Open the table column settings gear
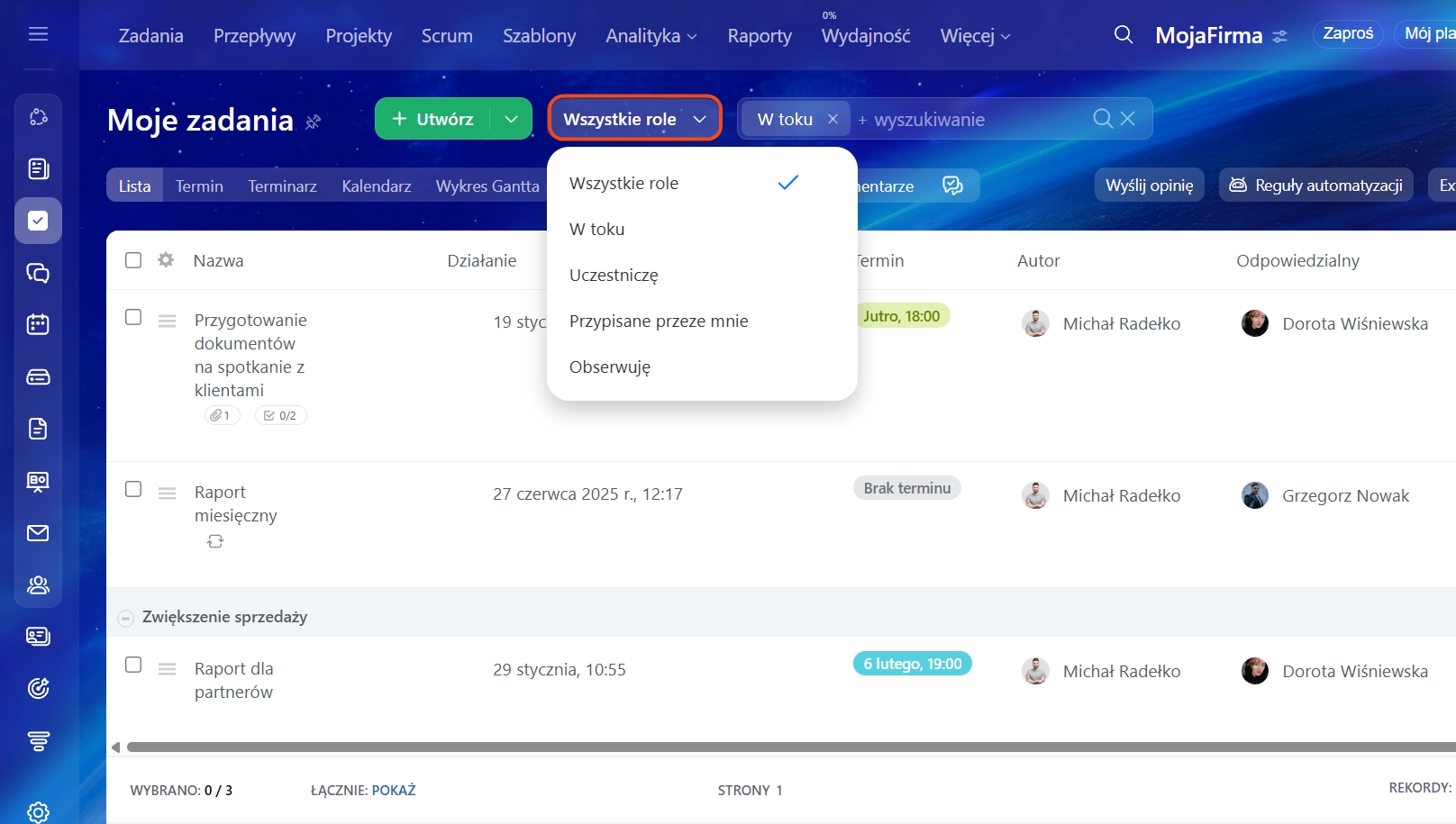The height and width of the screenshot is (824, 1456). pyautogui.click(x=166, y=259)
